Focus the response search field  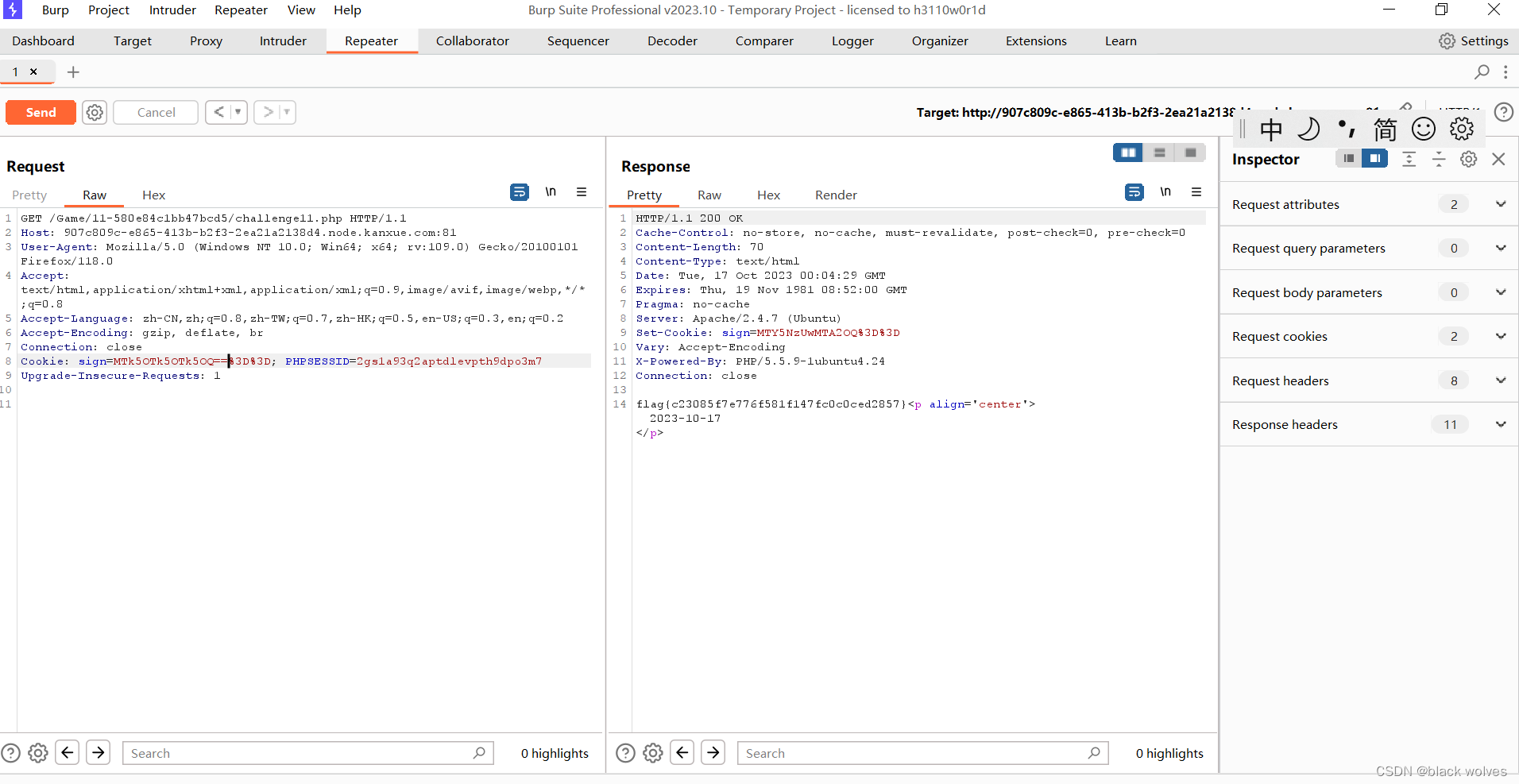[x=922, y=753]
